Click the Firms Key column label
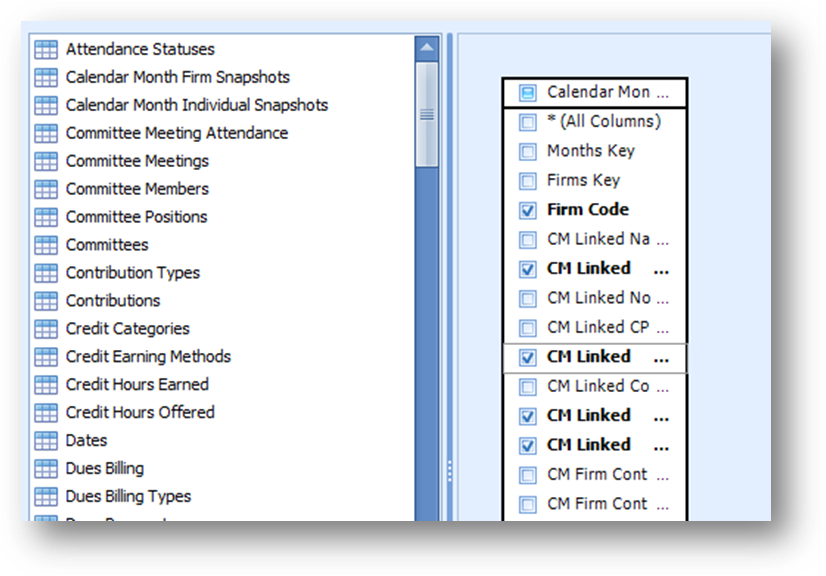Screen dimensions: 826x576 coord(584,181)
